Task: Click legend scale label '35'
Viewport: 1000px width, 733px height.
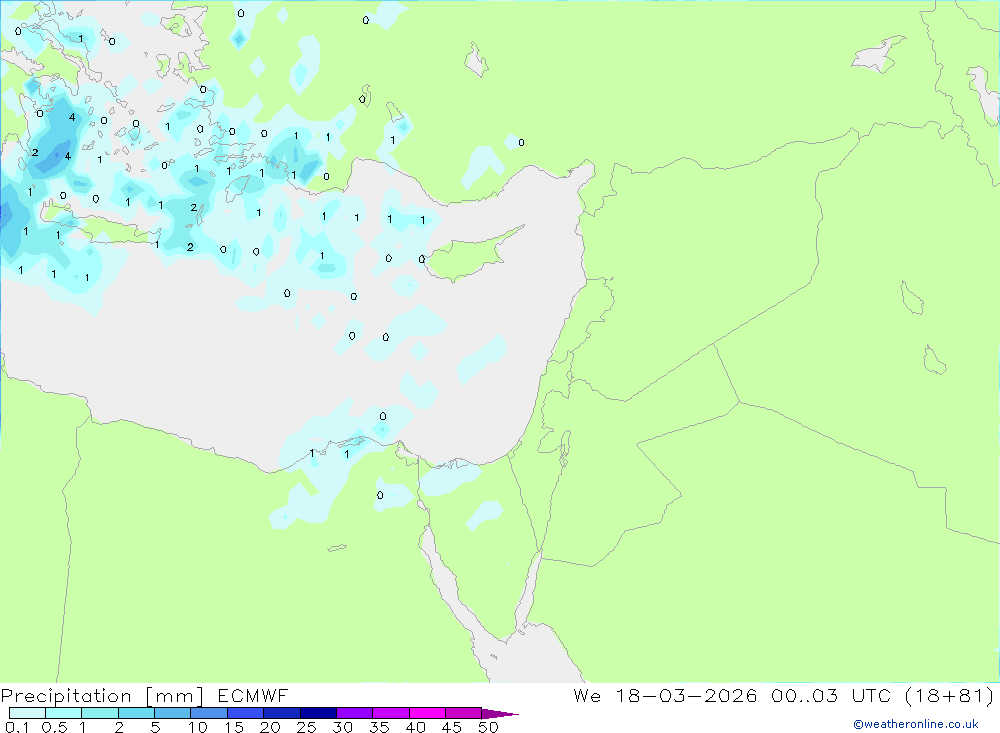Action: click(x=379, y=727)
